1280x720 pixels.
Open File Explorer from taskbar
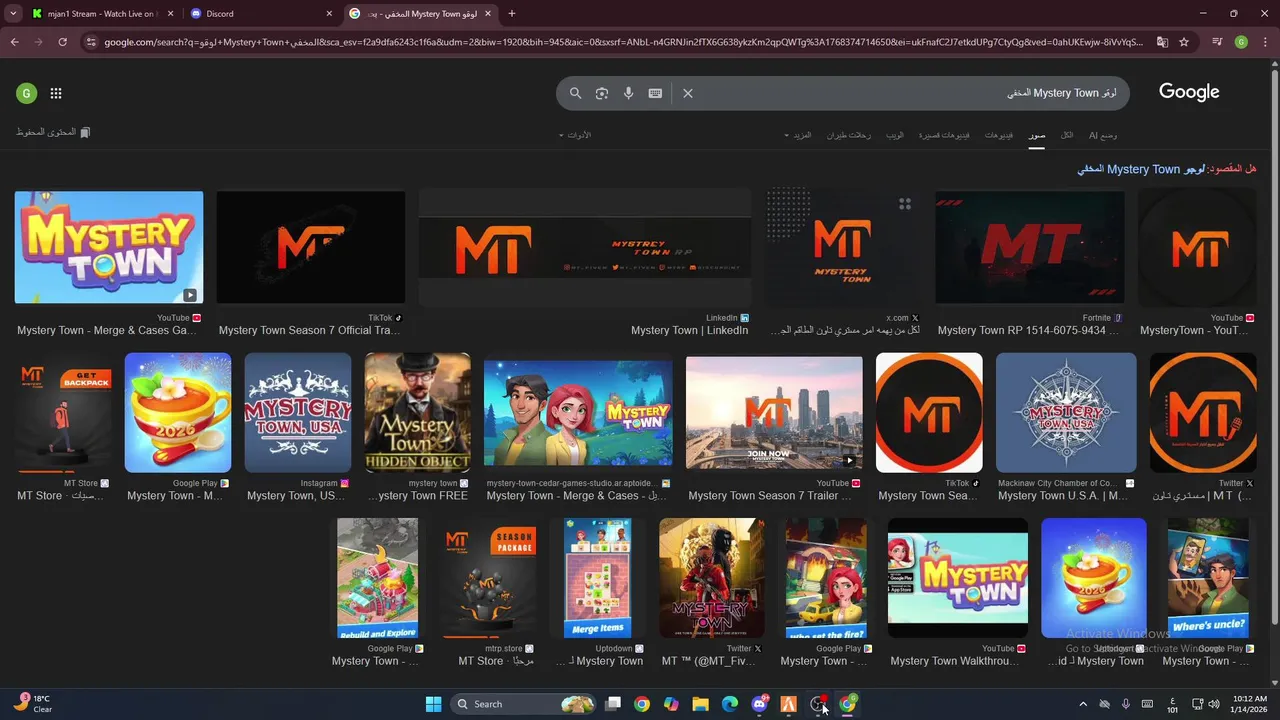coord(701,704)
